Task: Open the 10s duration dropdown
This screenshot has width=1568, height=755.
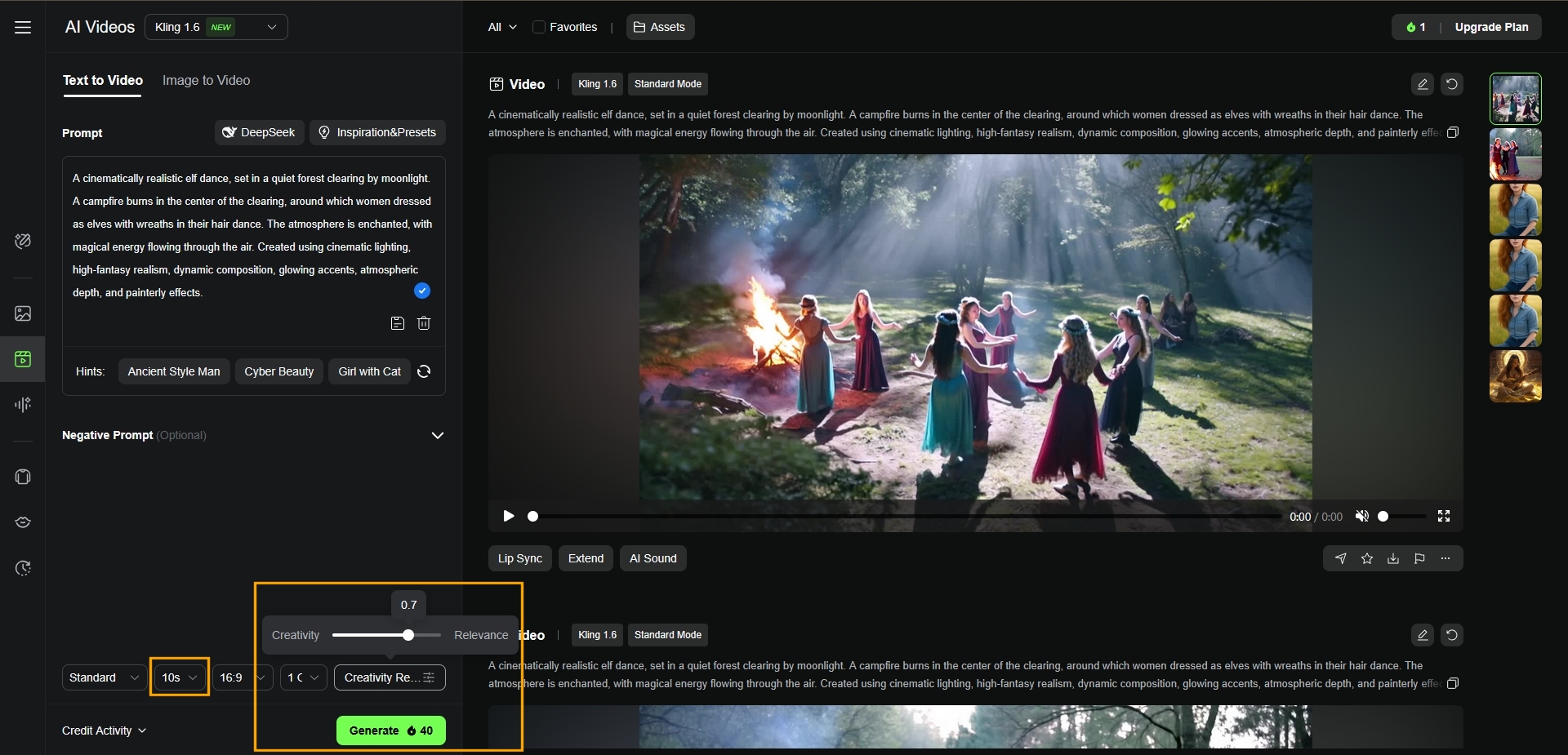Action: click(x=180, y=677)
